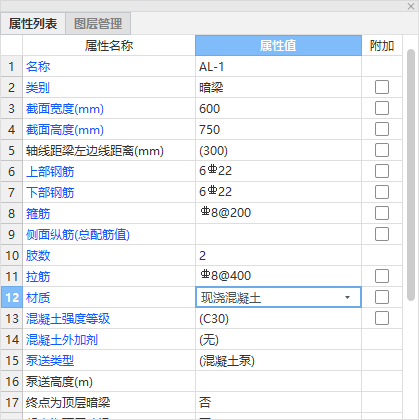The height and width of the screenshot is (420, 419).
Task: Edit the 600 section width value
Action: [x=278, y=108]
